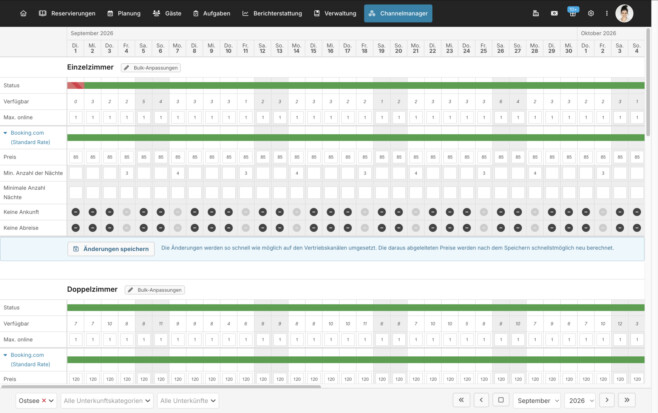Go to previous month with single-left arrow
The width and height of the screenshot is (658, 413).
[x=481, y=400]
